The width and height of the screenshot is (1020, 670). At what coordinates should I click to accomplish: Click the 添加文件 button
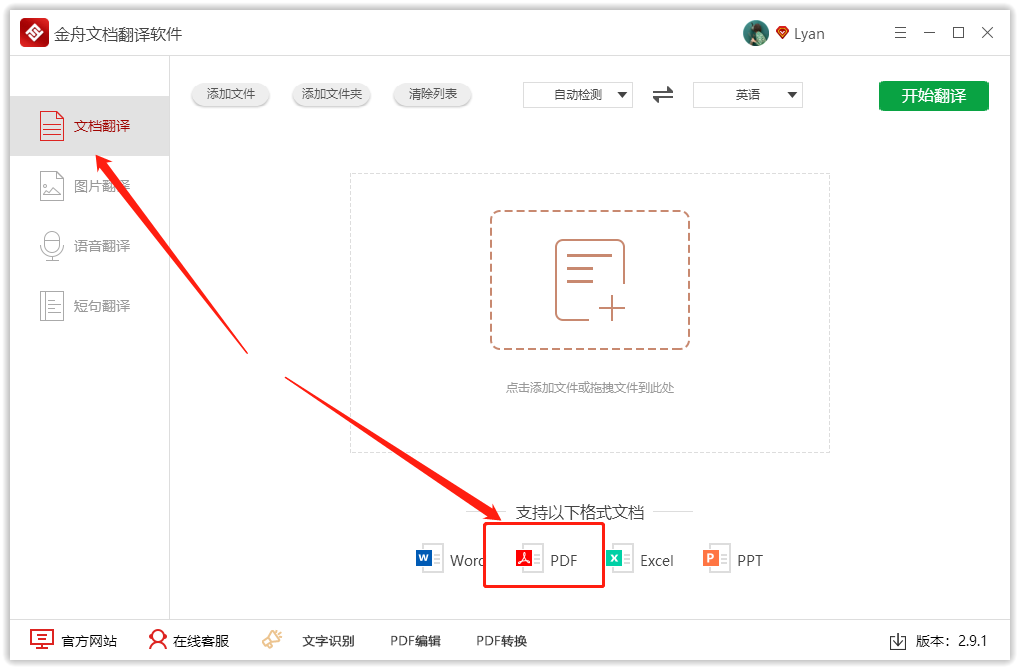pyautogui.click(x=230, y=94)
